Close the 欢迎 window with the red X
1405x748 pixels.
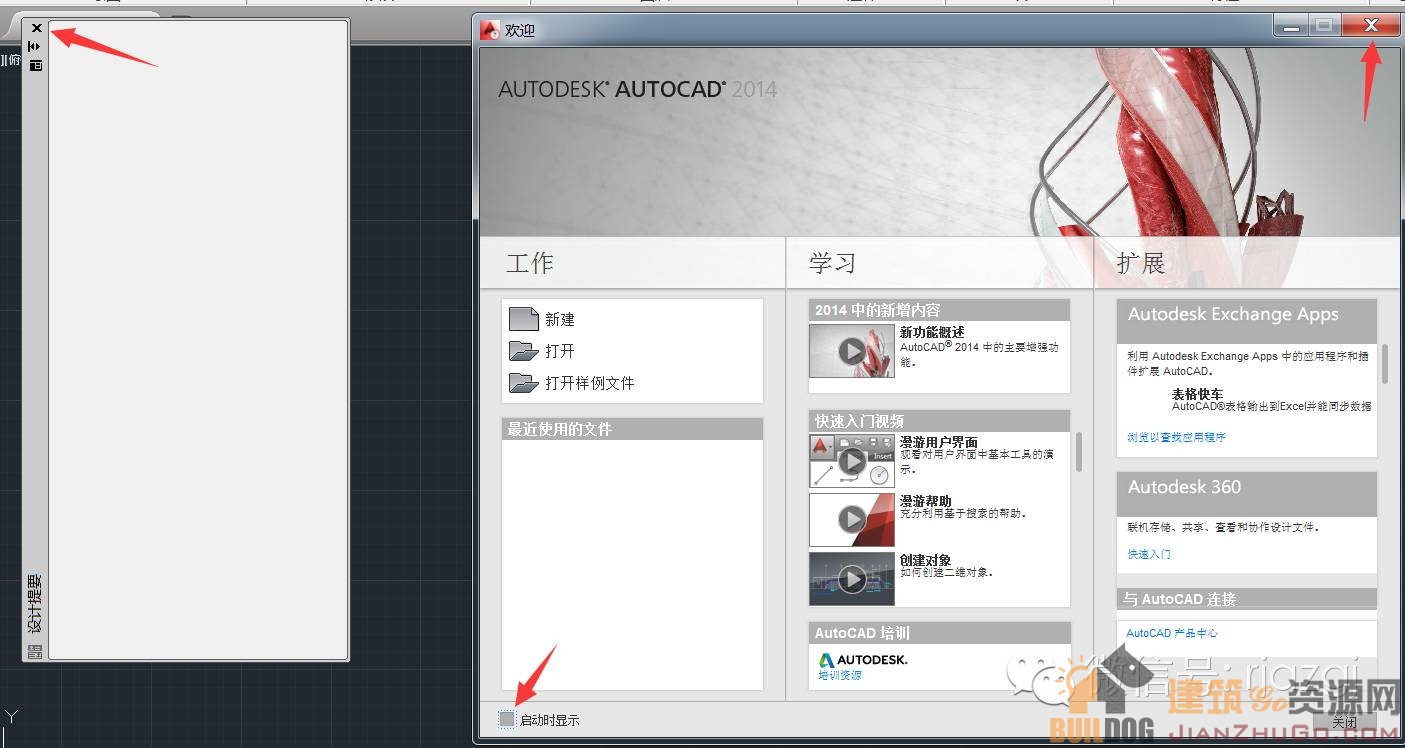(x=1370, y=26)
